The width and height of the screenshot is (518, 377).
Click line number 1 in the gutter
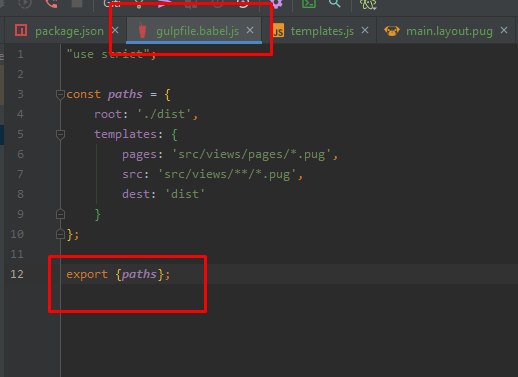(x=20, y=54)
